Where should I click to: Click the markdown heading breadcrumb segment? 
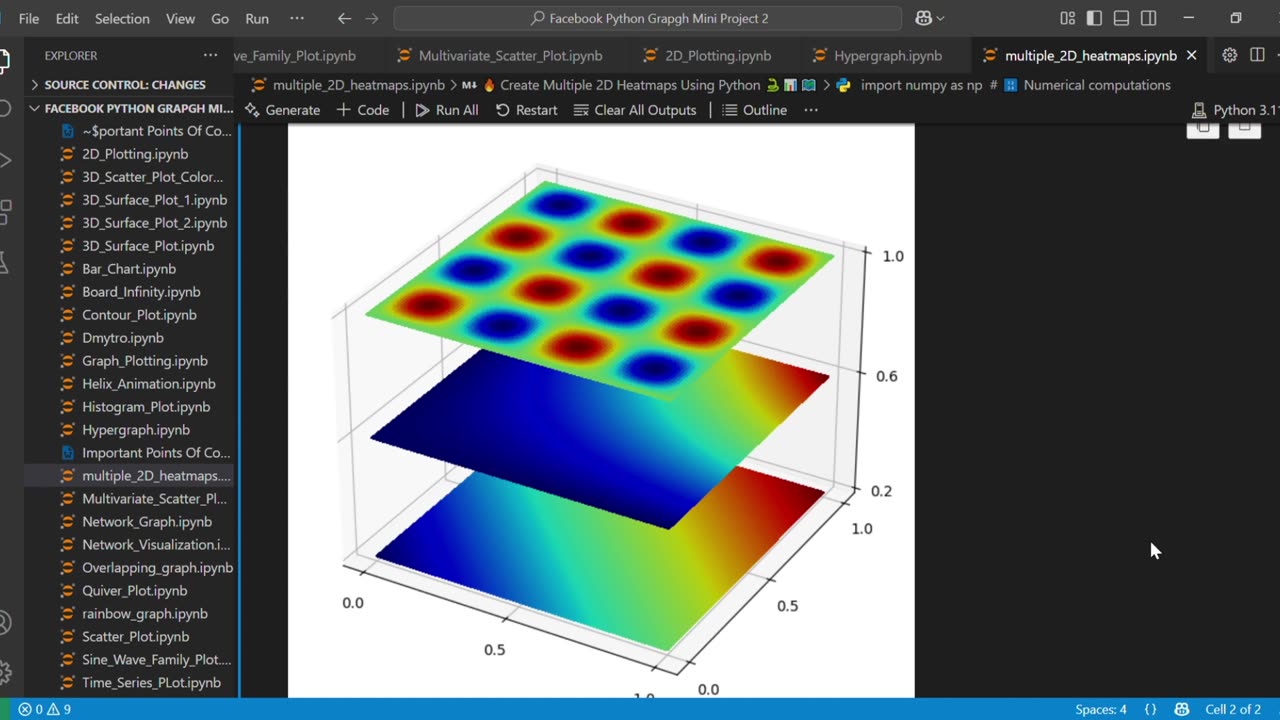point(638,85)
